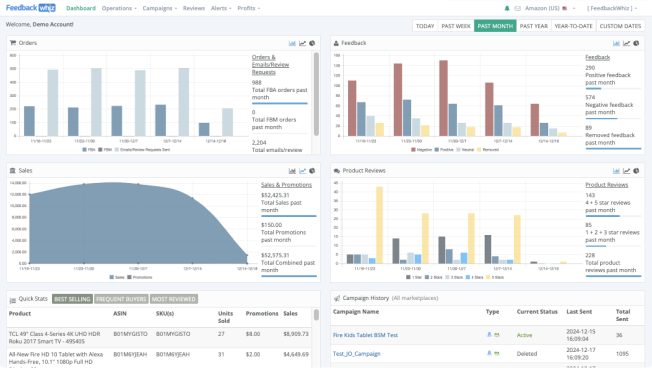Open the Reviews menu item
This screenshot has width=652, height=368.
coord(194,8)
